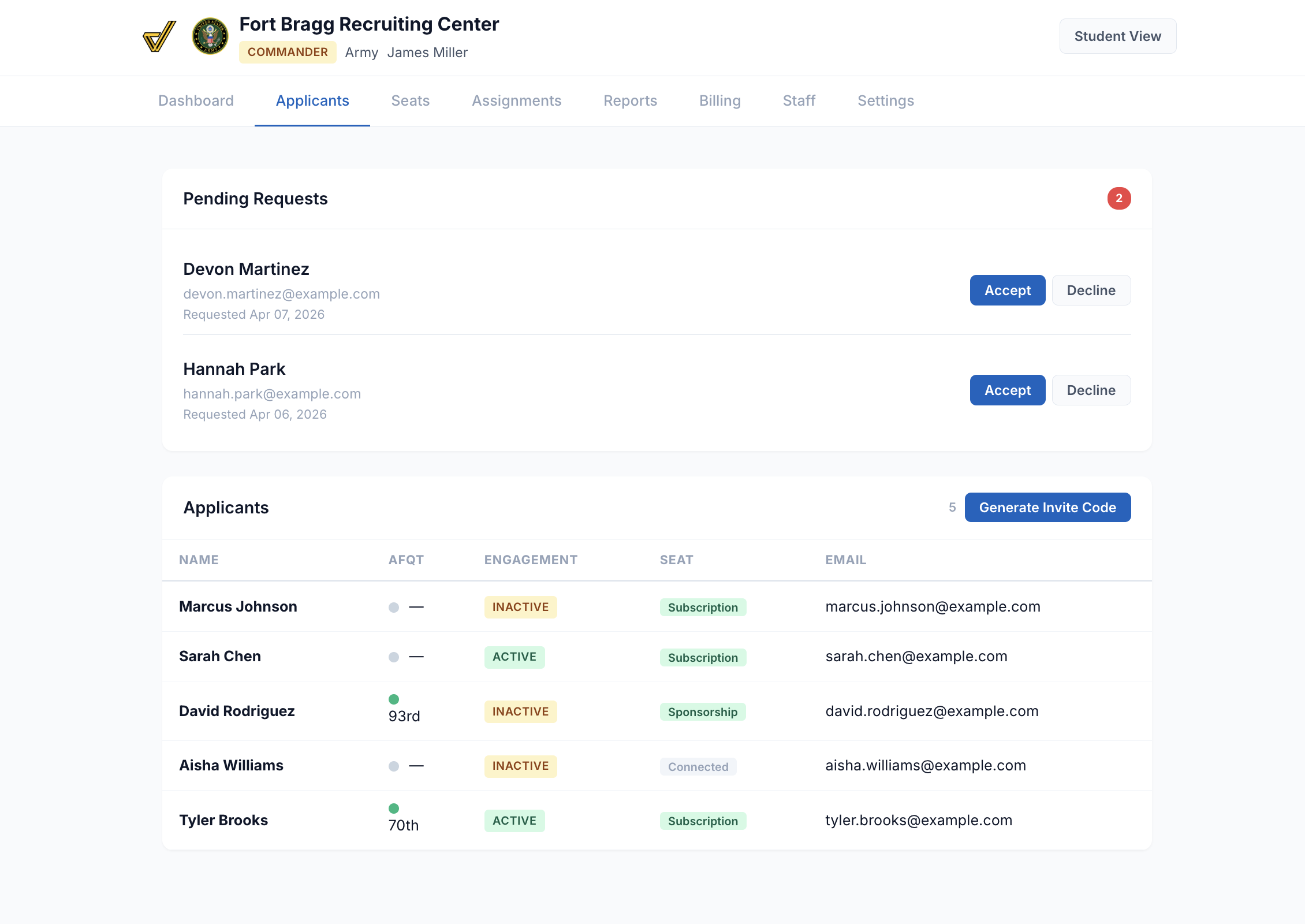
Task: Click the yellow checkmark app logo
Action: (x=159, y=36)
